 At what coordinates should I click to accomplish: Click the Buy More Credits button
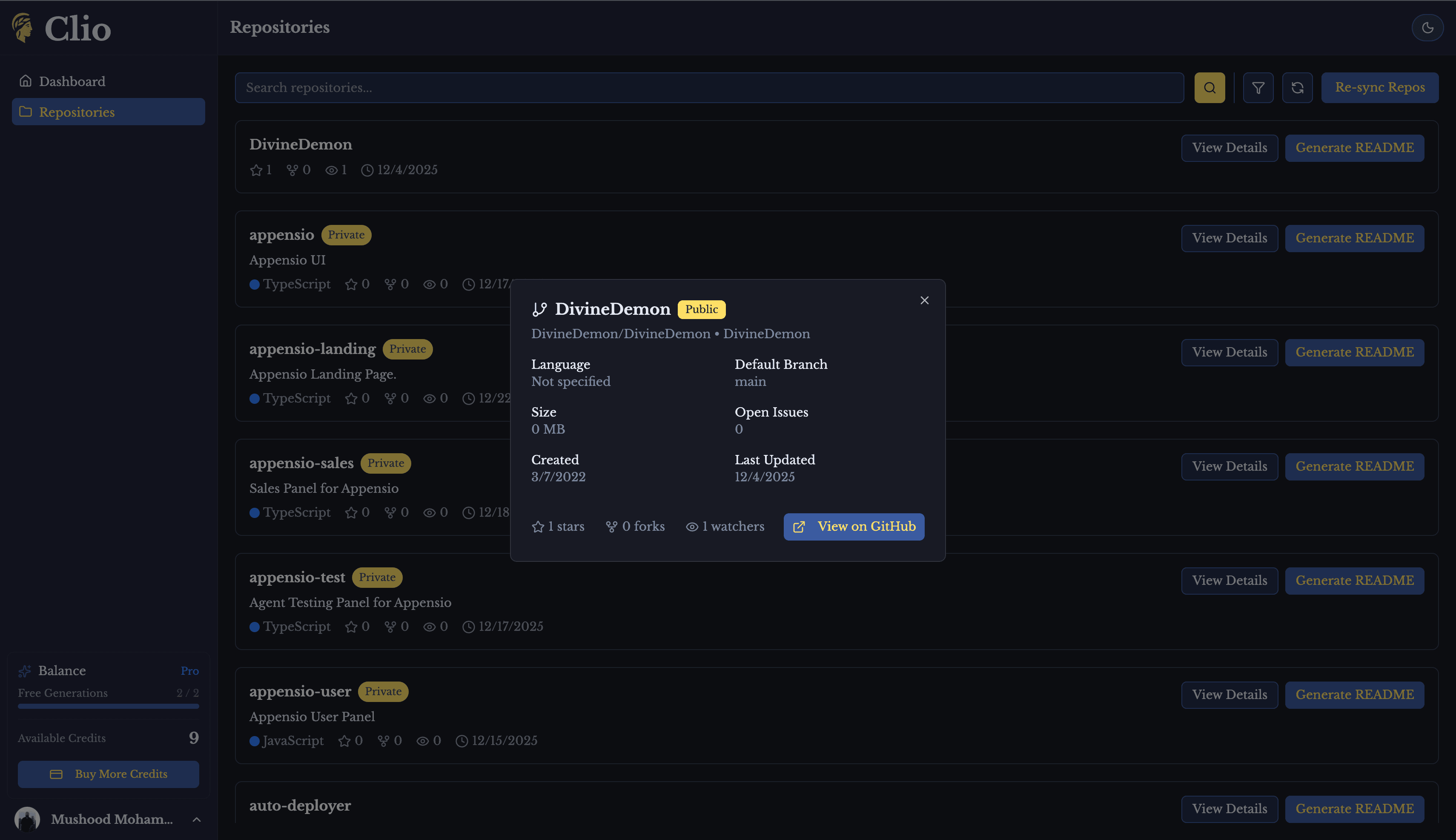(x=109, y=774)
